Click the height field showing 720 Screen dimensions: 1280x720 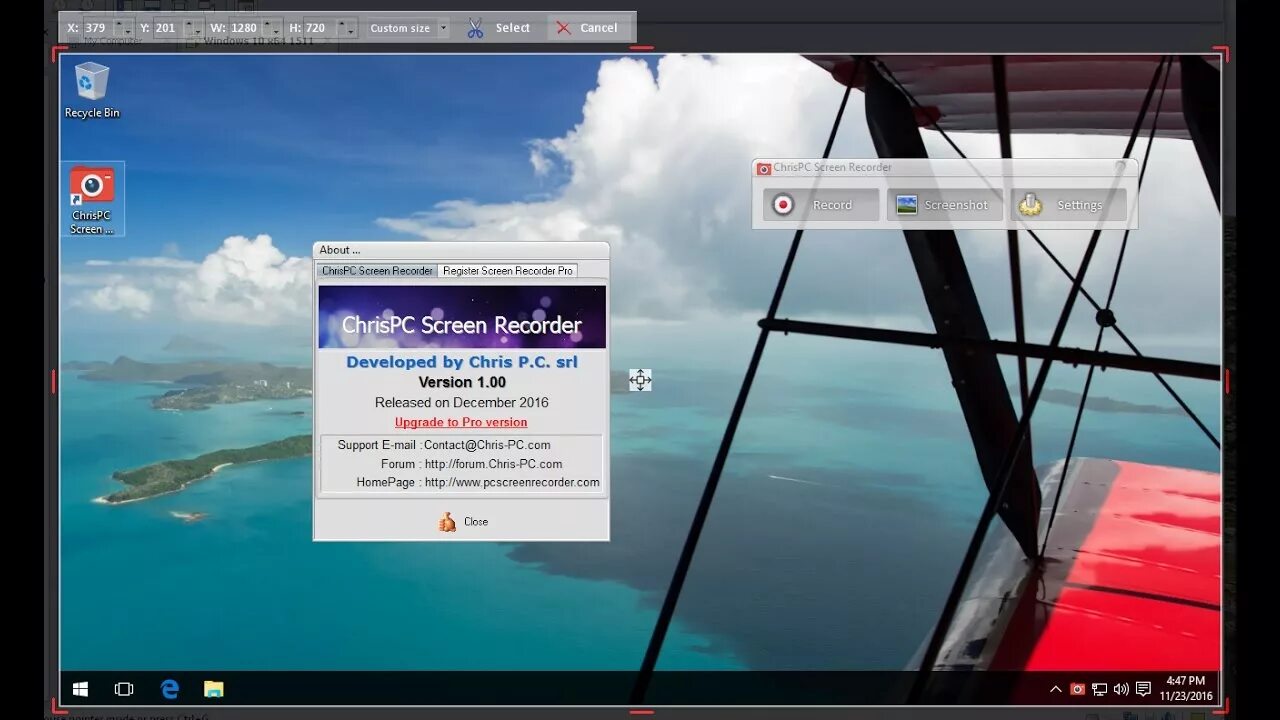318,28
